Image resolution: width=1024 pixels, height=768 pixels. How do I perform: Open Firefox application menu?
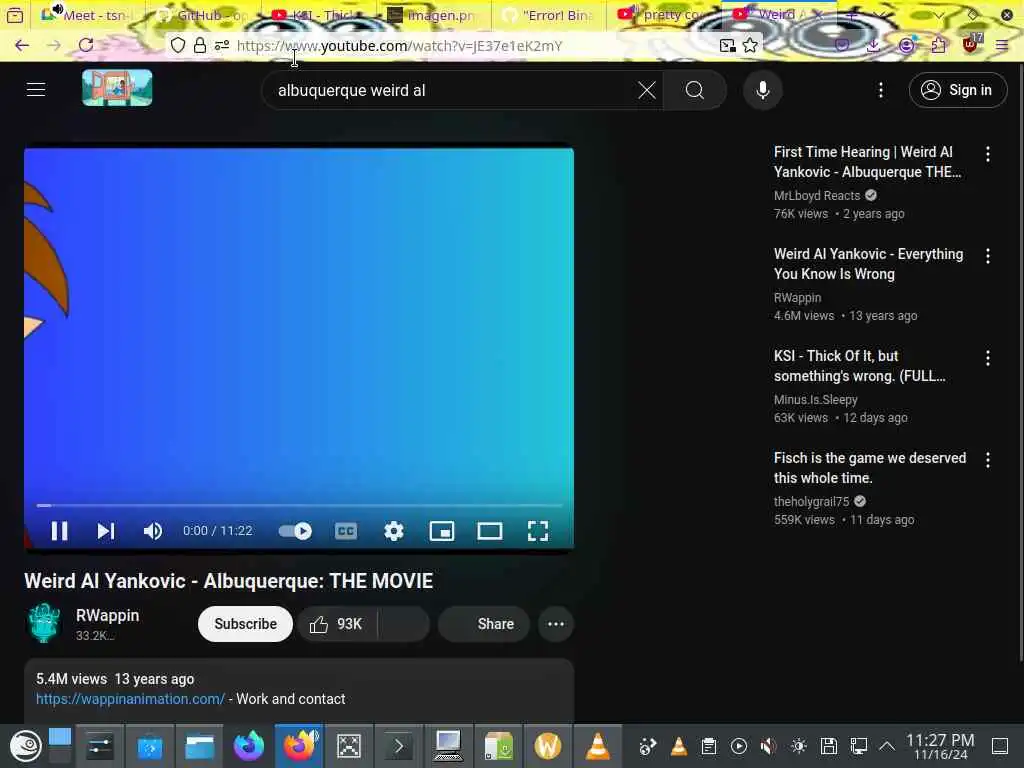(1002, 45)
